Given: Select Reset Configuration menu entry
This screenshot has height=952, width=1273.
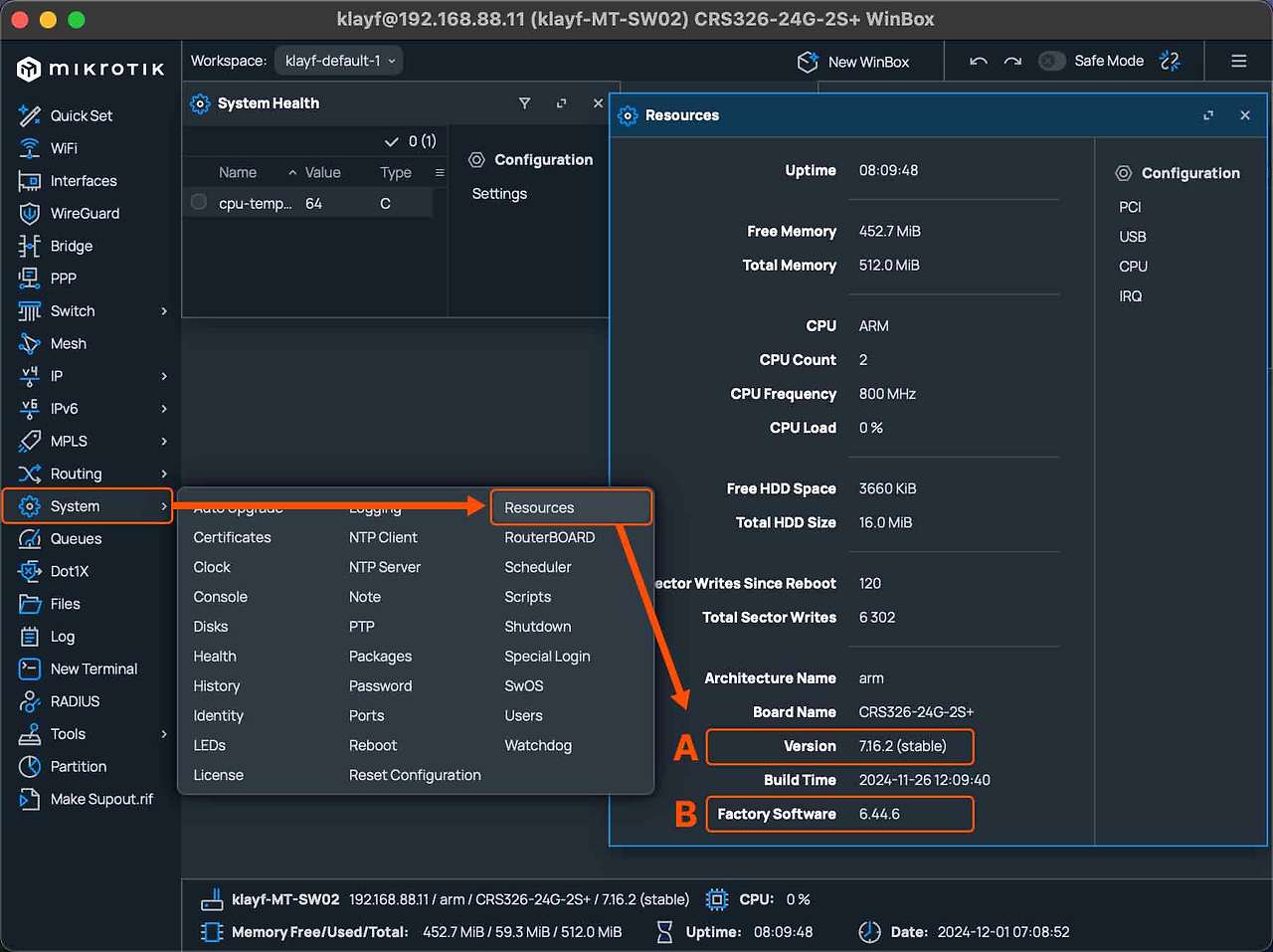Looking at the screenshot, I should coord(415,775).
